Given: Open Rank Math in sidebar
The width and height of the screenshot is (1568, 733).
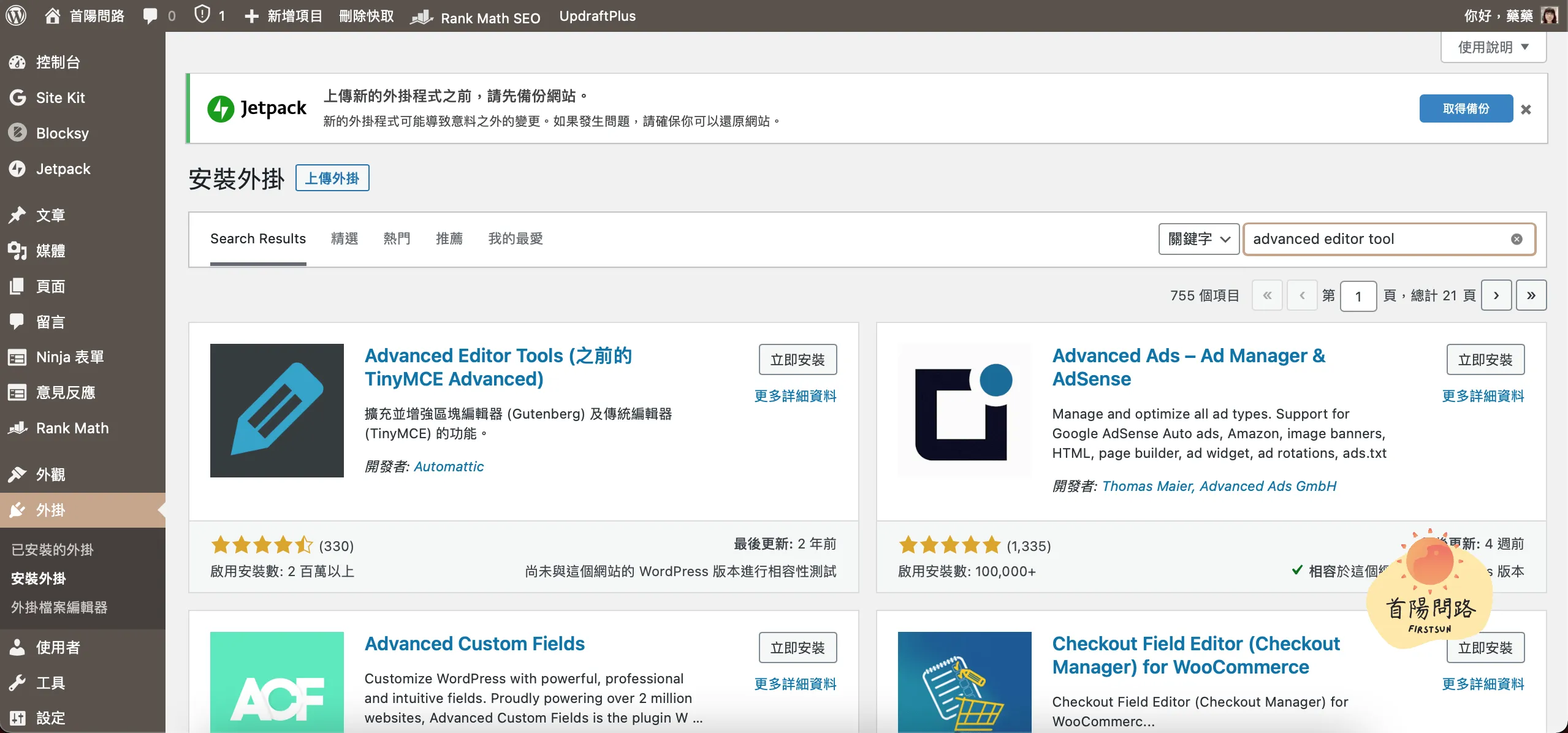Looking at the screenshot, I should [72, 428].
